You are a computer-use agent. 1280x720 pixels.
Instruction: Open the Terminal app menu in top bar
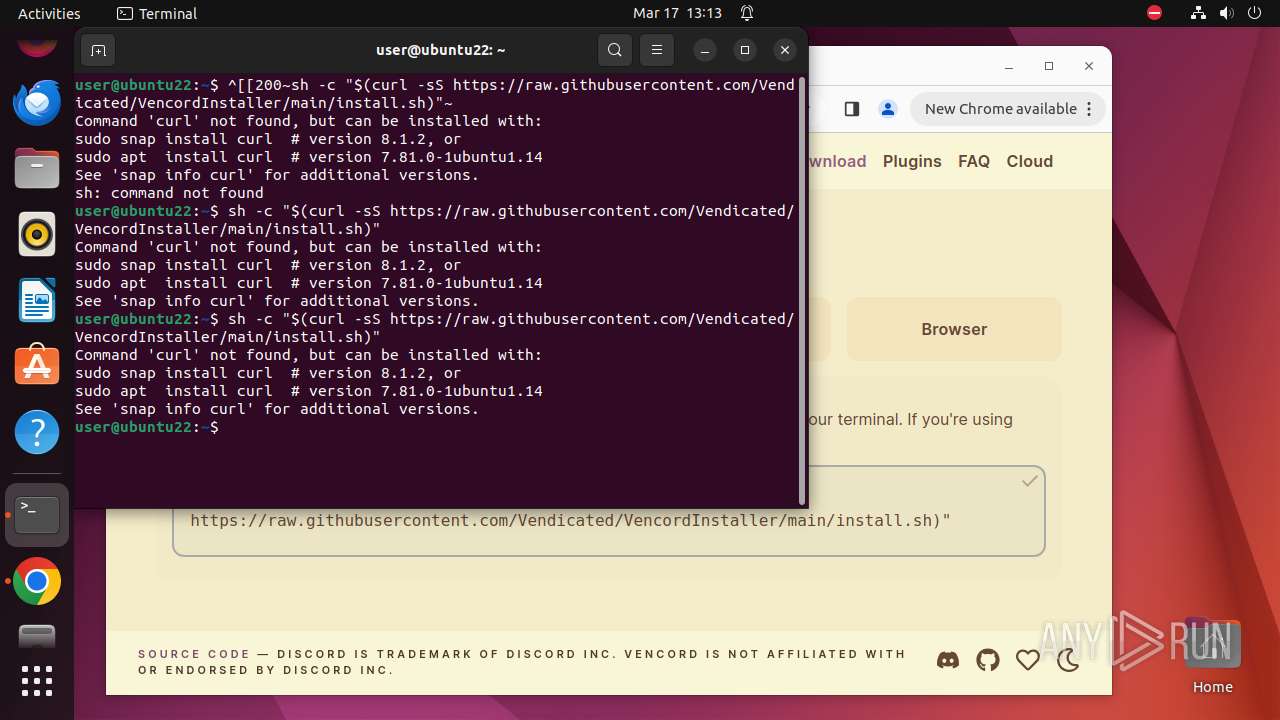pos(157,13)
